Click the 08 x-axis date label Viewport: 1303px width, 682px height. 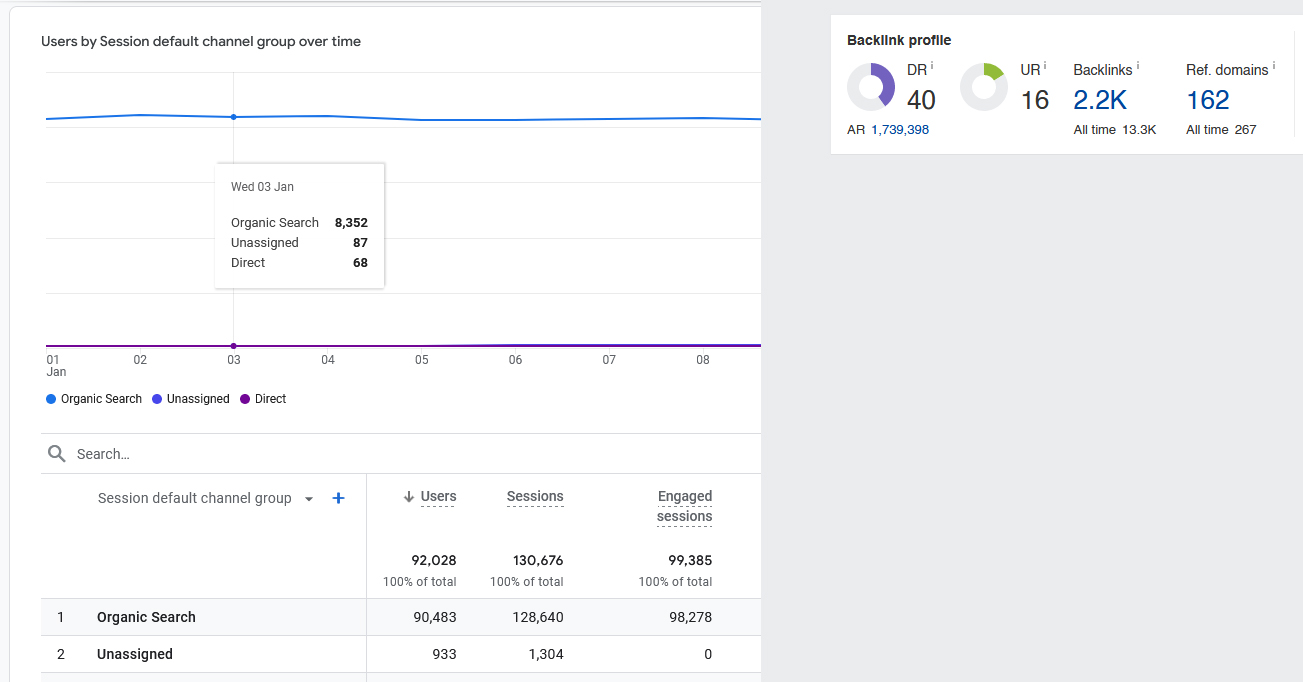(703, 360)
